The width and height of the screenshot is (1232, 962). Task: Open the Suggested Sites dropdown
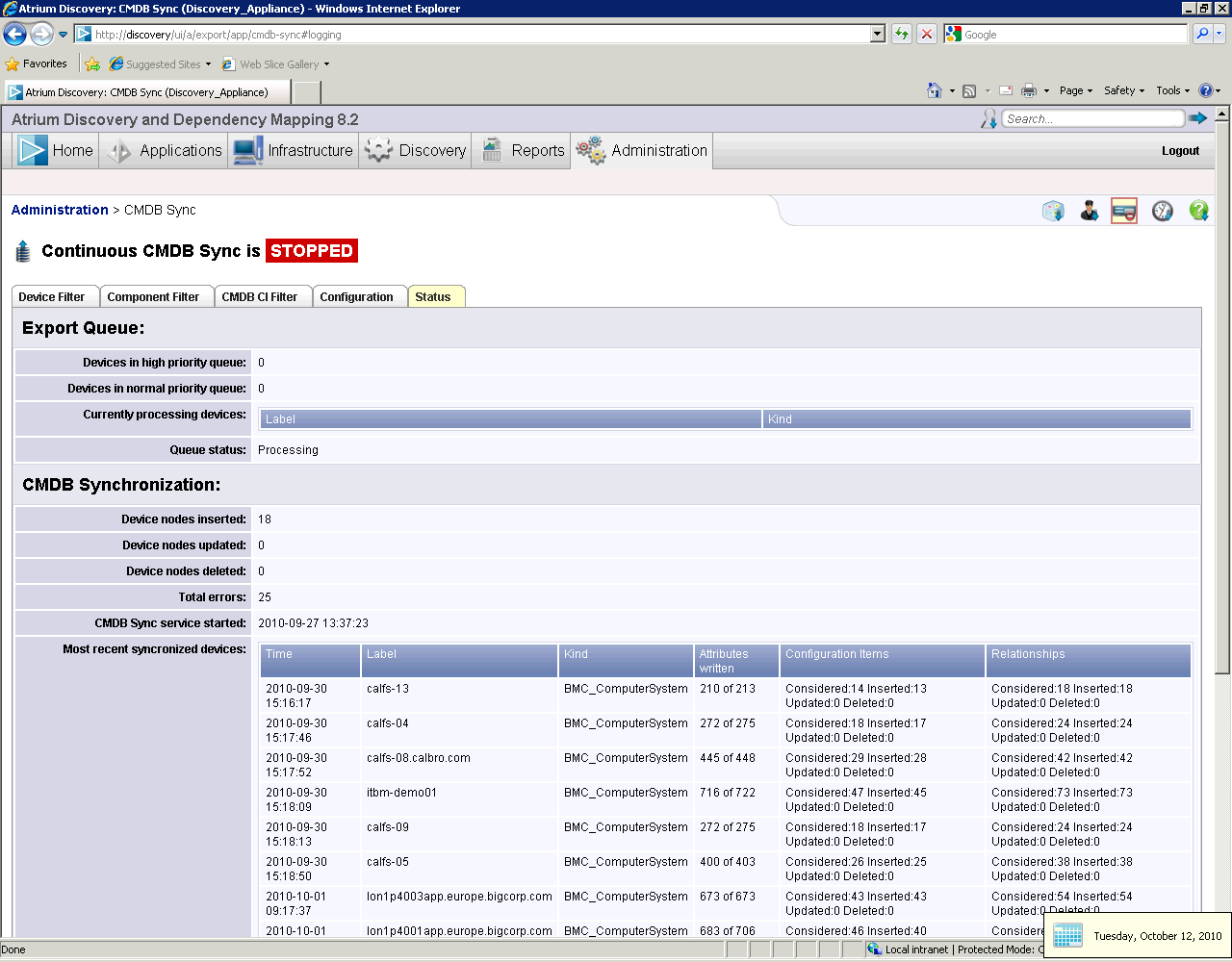coord(160,64)
